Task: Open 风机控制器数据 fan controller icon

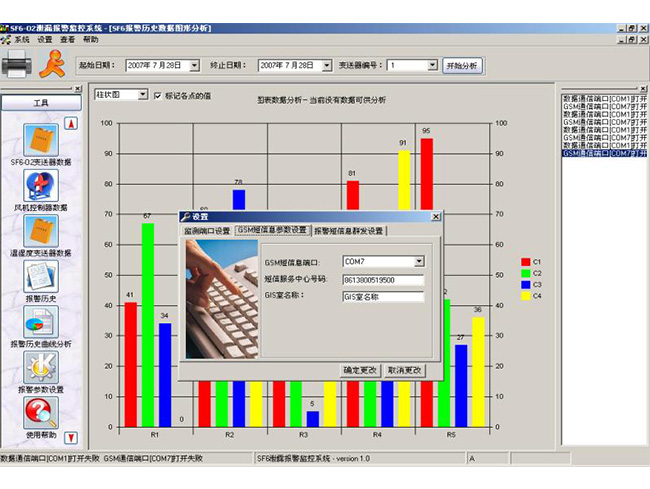Action: [41, 185]
